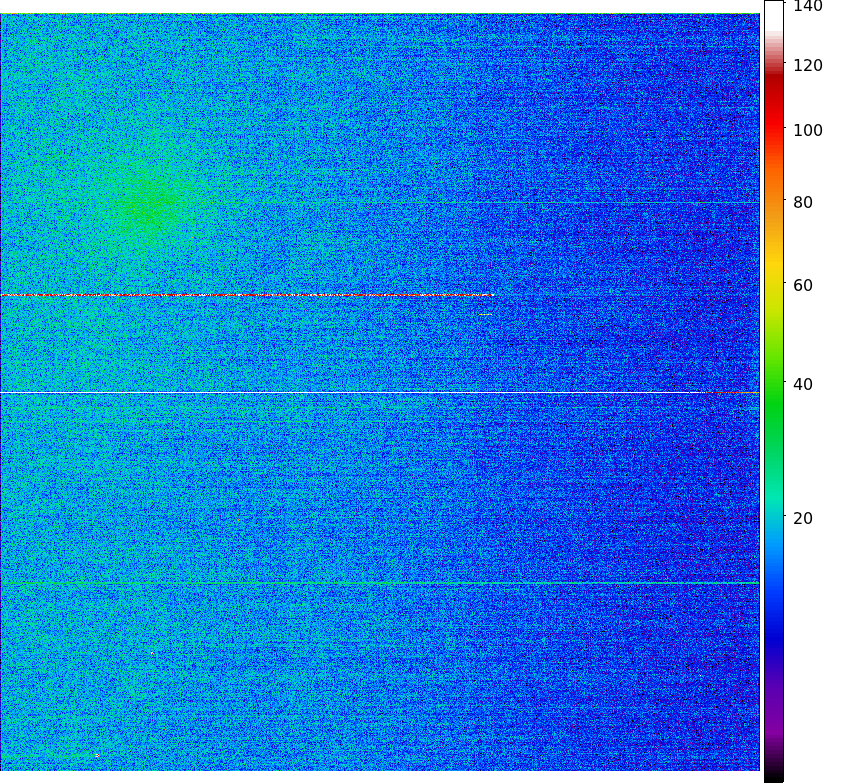Select the black bottom end of the colorbar
868x783 pixels.
tap(773, 776)
